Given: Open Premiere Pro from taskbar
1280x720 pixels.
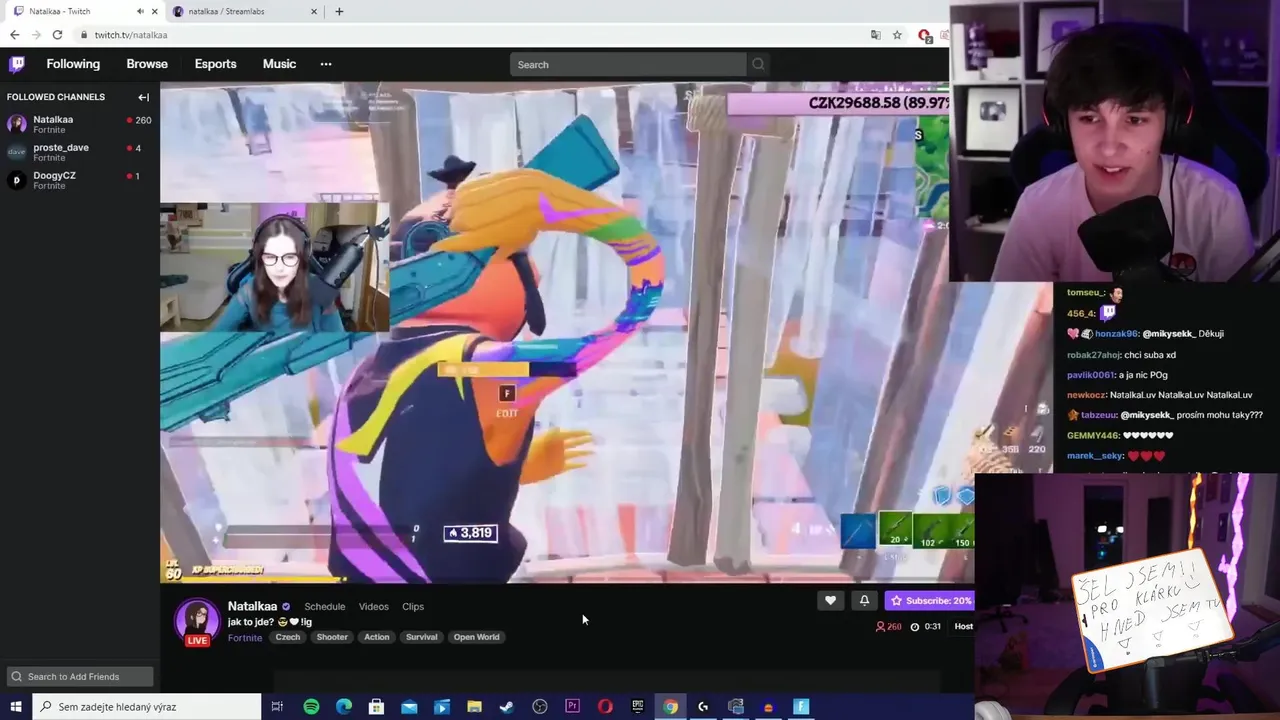Looking at the screenshot, I should tap(572, 706).
